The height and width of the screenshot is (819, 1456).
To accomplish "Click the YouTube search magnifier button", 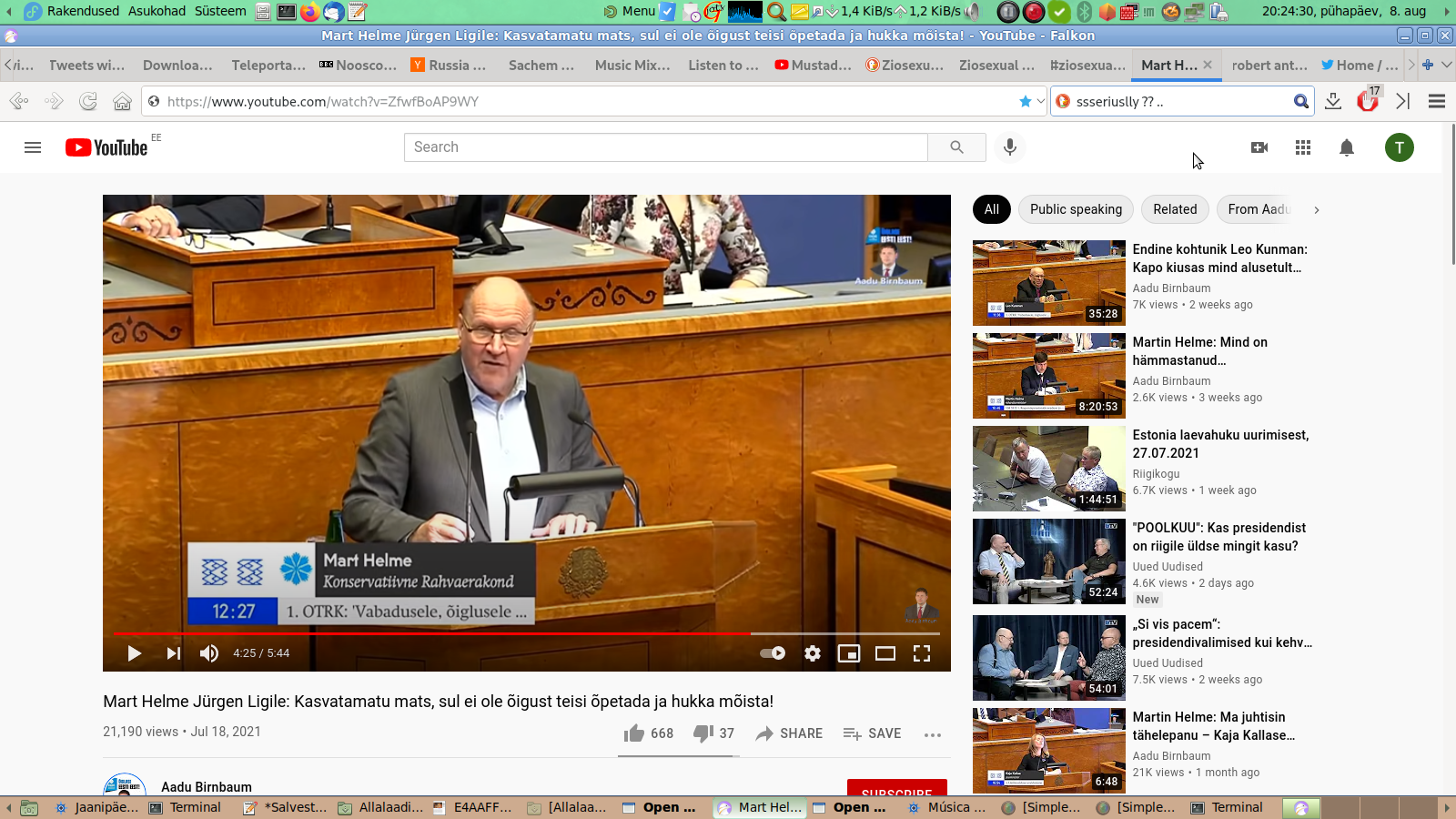I will [956, 147].
